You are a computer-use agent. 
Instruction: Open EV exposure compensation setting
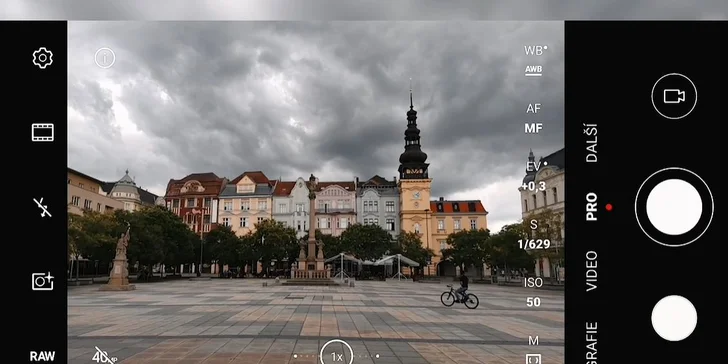[x=534, y=166]
